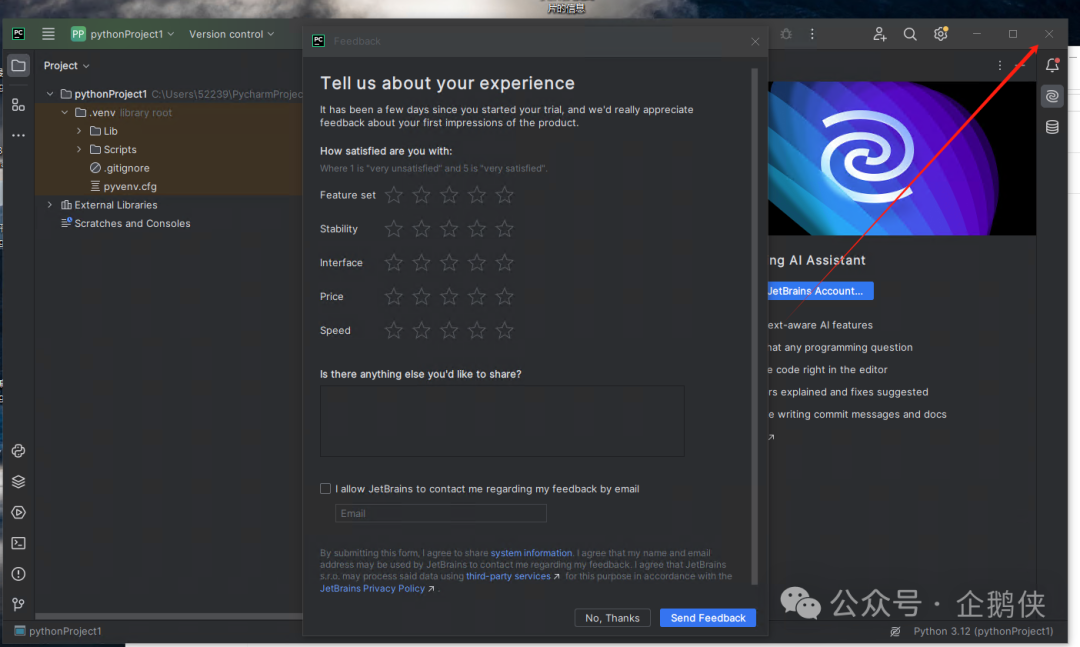
Task: Open the main hamburger menu
Action: click(48, 34)
